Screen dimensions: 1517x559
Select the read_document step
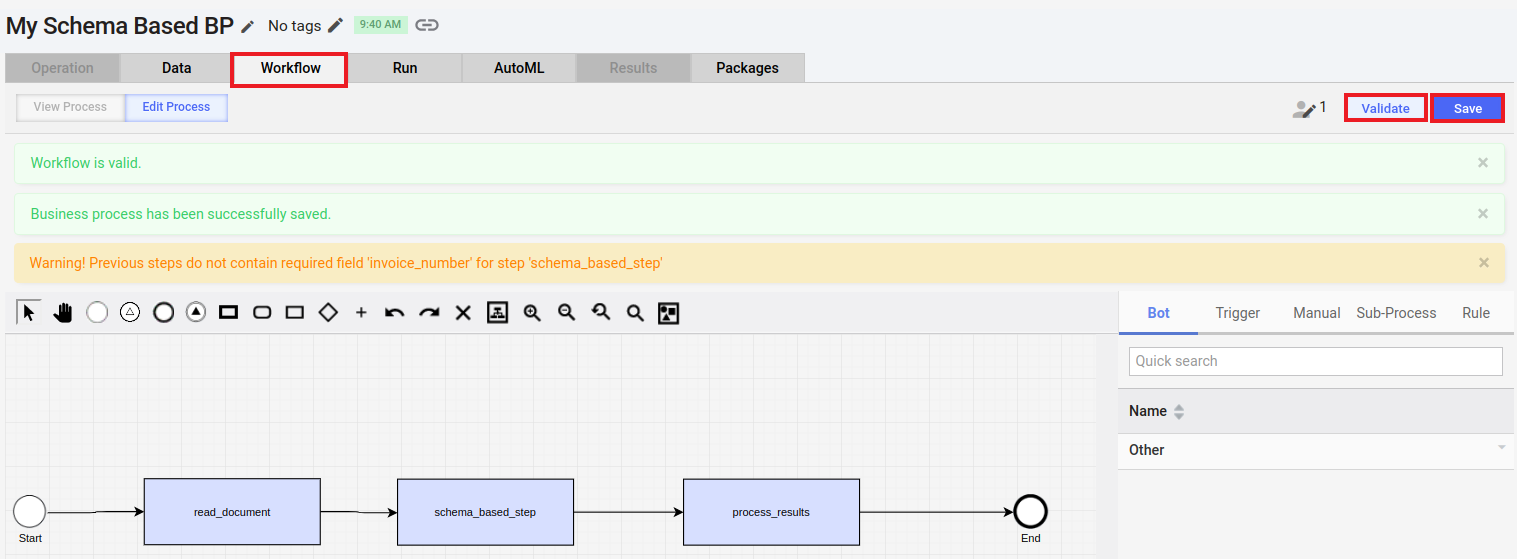(x=232, y=512)
